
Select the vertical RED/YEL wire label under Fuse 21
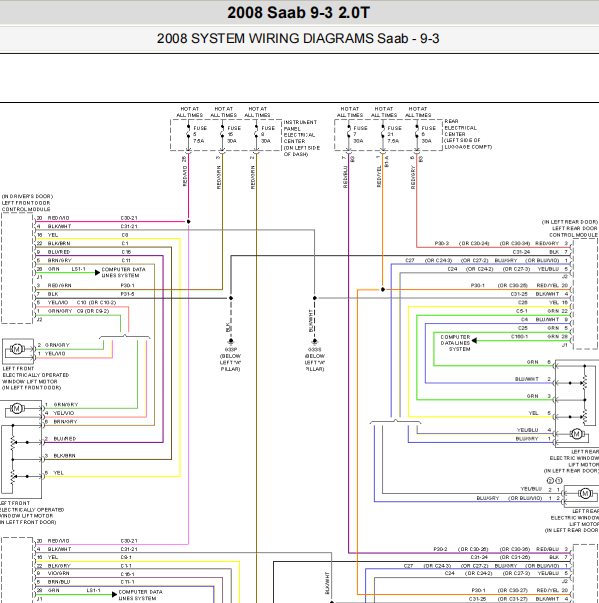point(379,177)
